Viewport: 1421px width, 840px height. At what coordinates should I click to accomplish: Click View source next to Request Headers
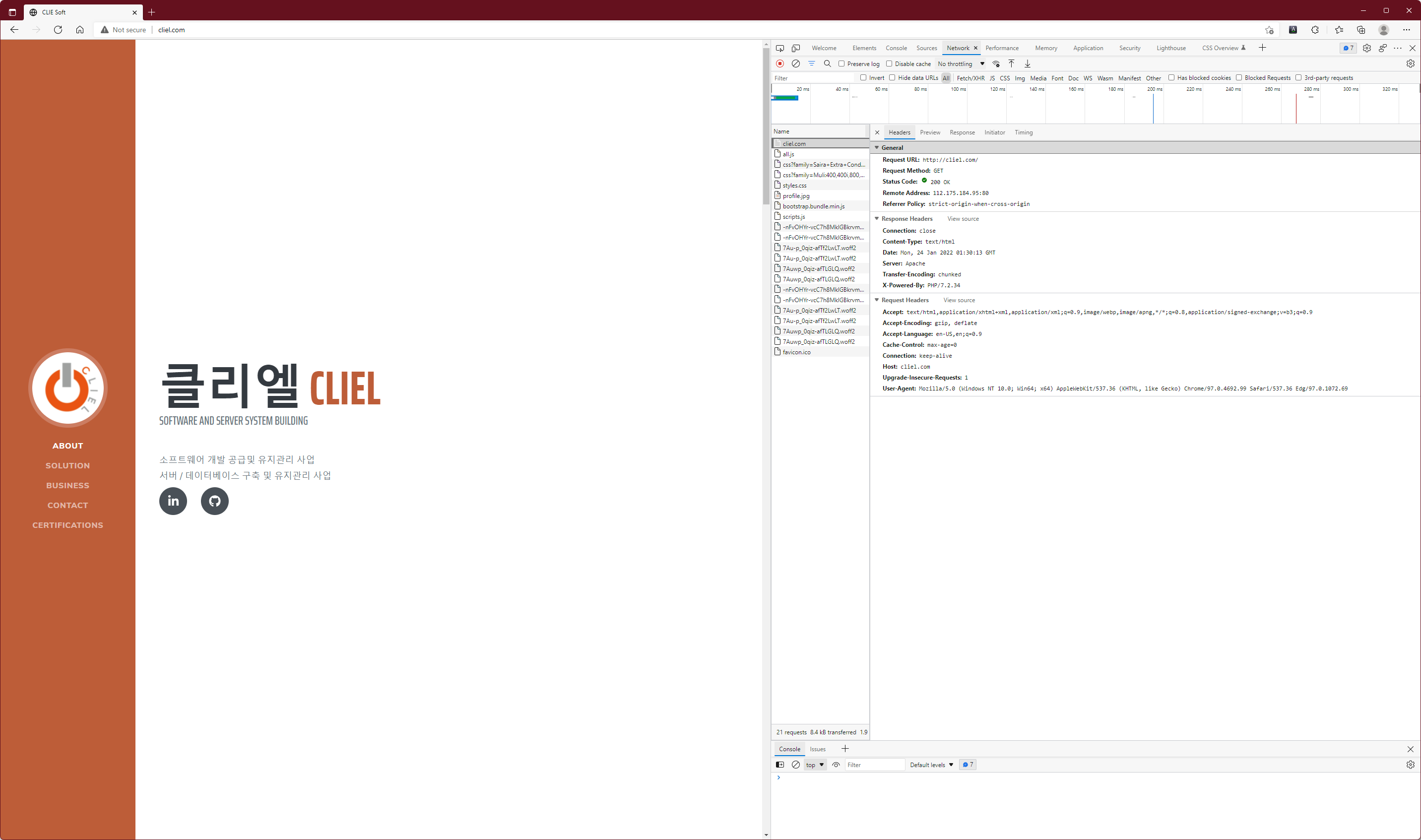pos(959,300)
